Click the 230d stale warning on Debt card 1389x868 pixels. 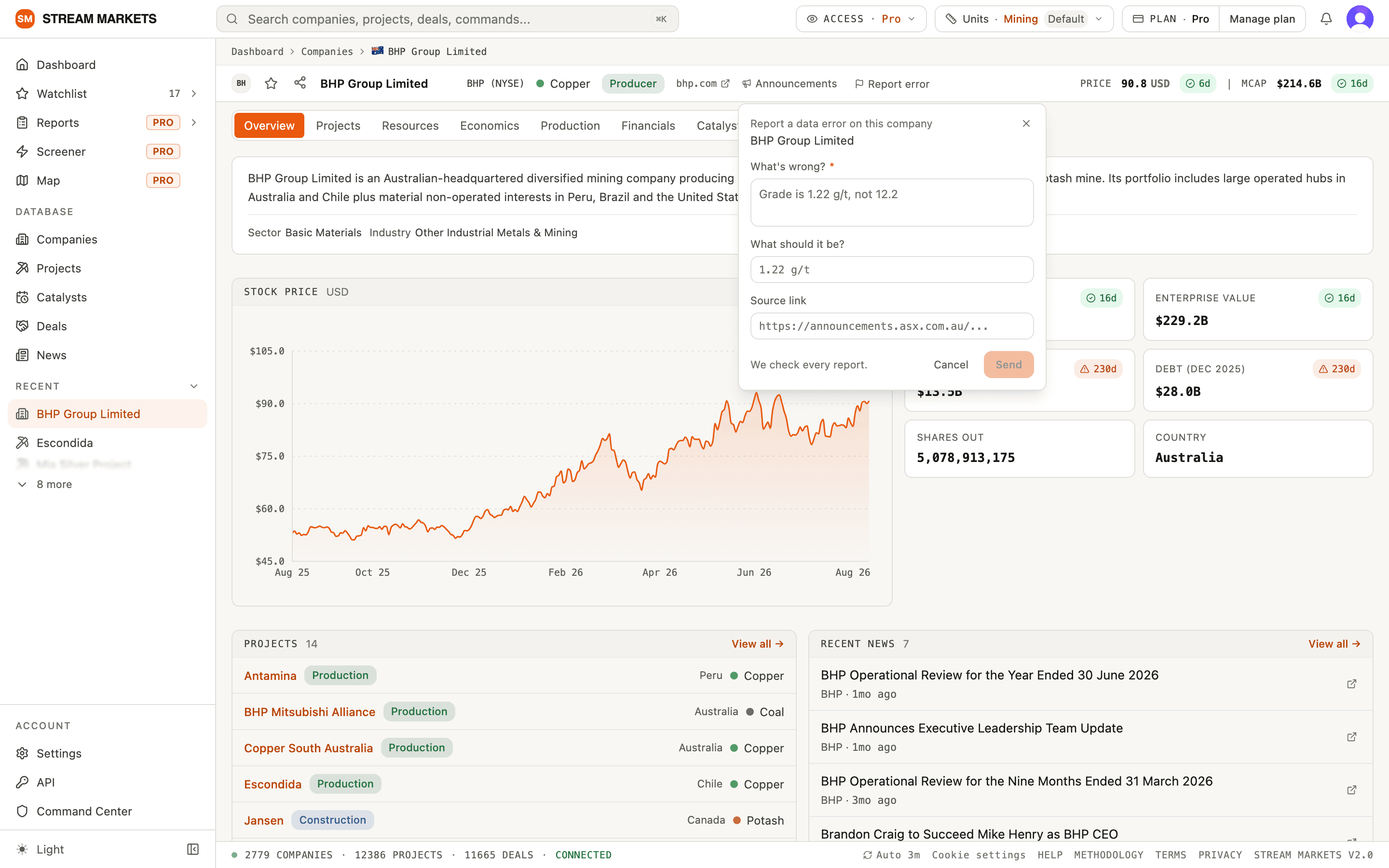[1337, 369]
